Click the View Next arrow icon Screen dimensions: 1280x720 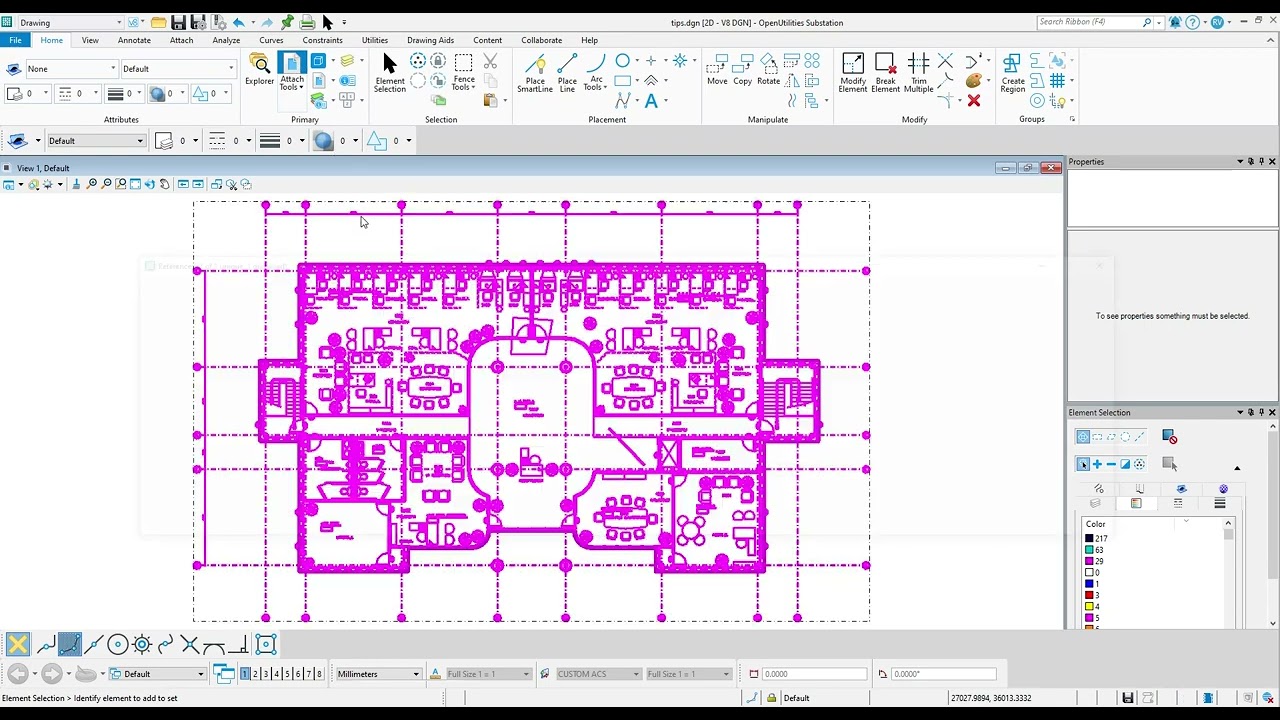click(198, 184)
